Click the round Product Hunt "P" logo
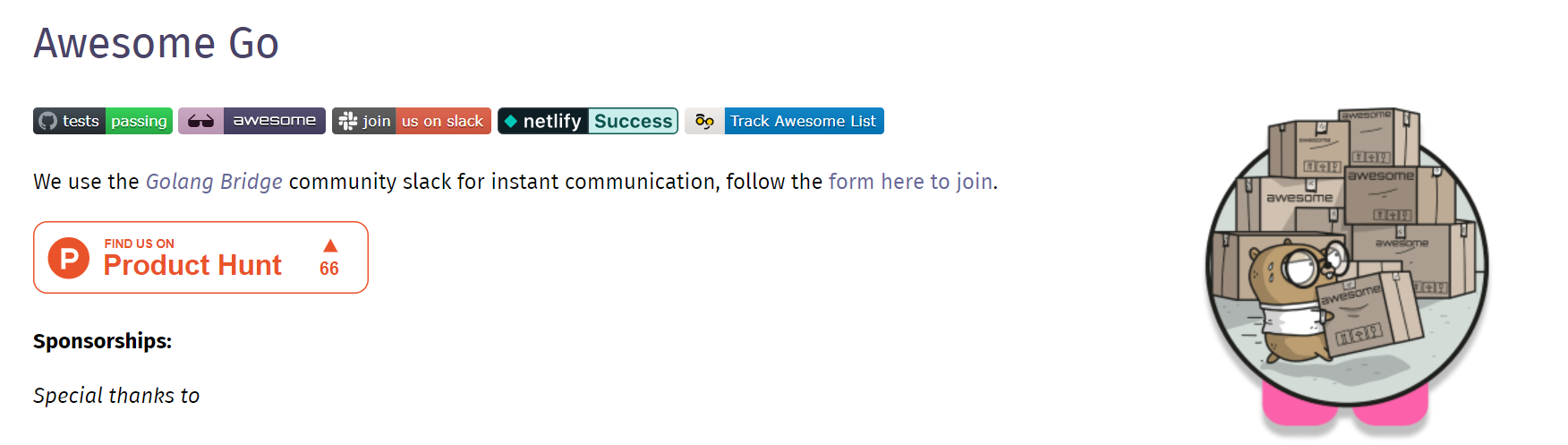1568x445 pixels. click(x=69, y=258)
